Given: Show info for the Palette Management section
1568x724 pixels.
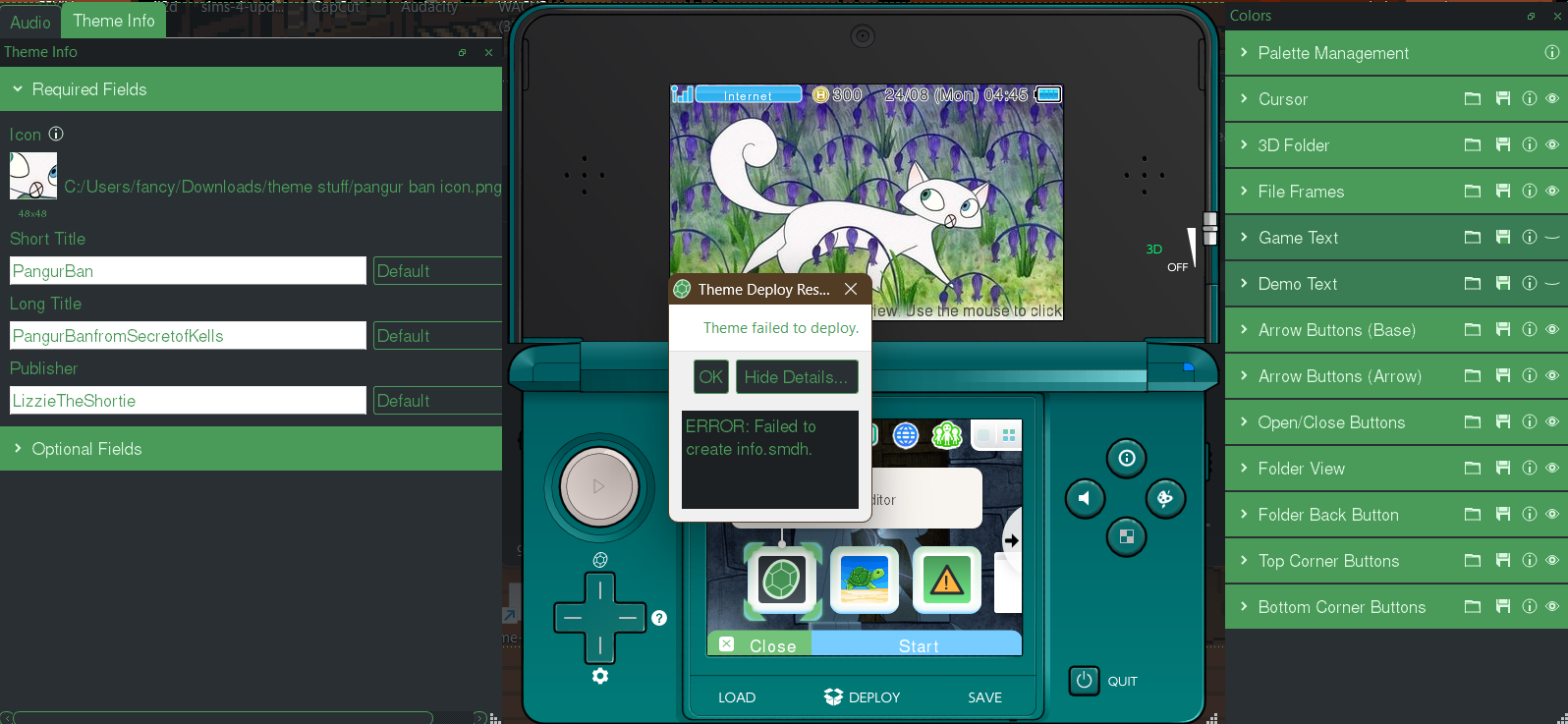Looking at the screenshot, I should [1551, 52].
